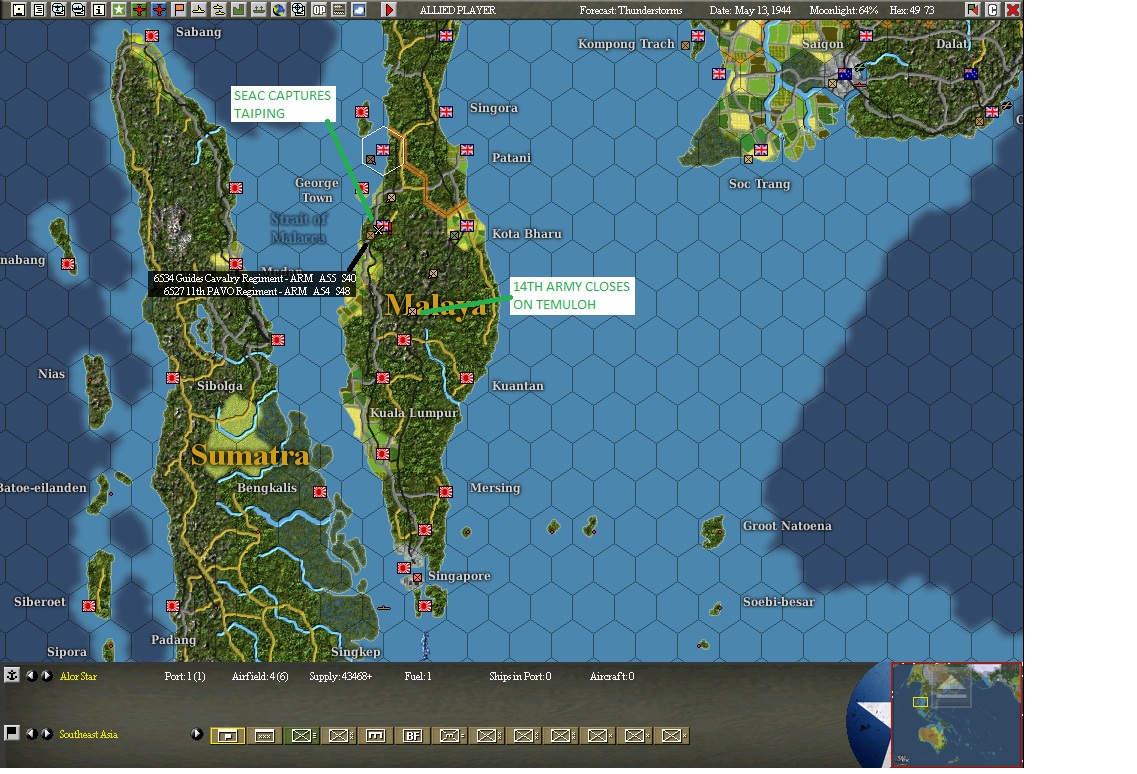The width and height of the screenshot is (1137, 774).
Task: Select next command after Southeast Asia
Action: click(46, 733)
